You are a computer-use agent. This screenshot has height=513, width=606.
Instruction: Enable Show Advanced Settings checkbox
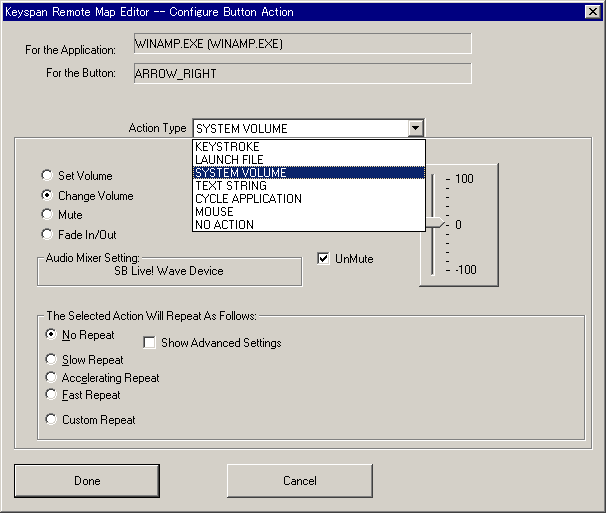click(x=150, y=343)
